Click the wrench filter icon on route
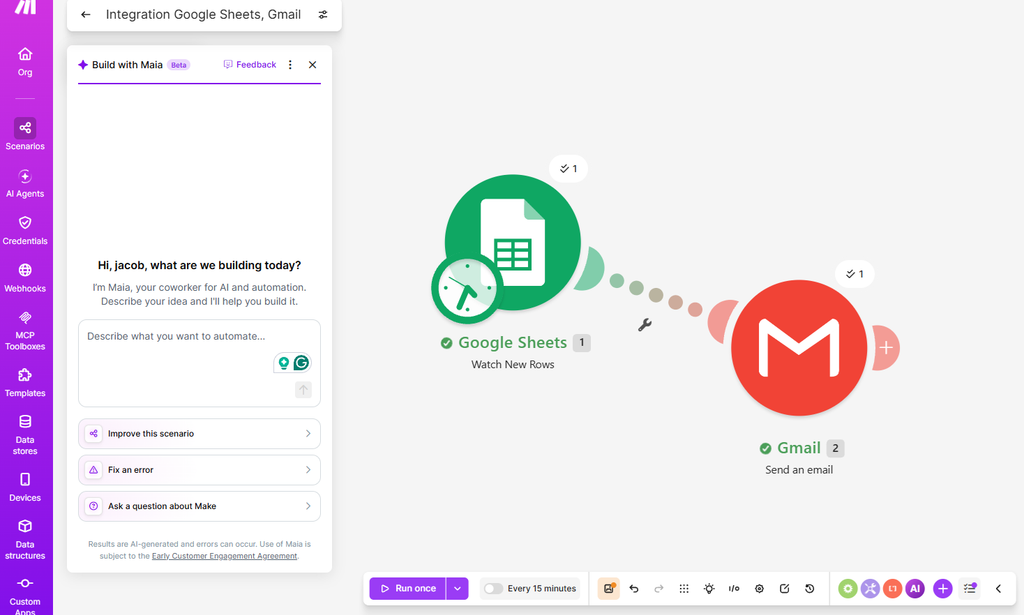This screenshot has height=615, width=1024. pyautogui.click(x=645, y=324)
